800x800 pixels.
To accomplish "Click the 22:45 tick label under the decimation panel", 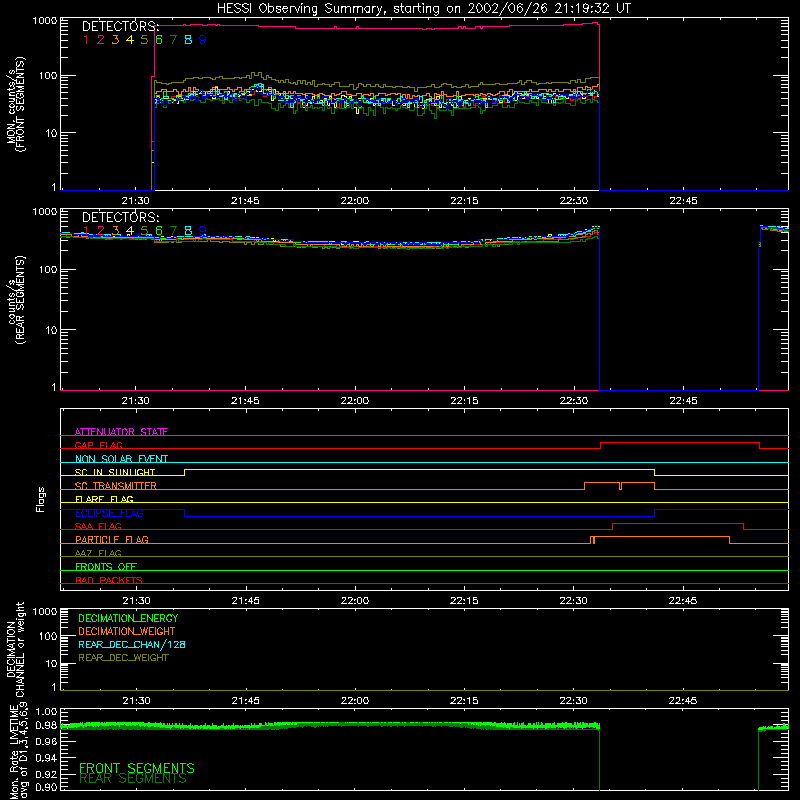I will 683,701.
